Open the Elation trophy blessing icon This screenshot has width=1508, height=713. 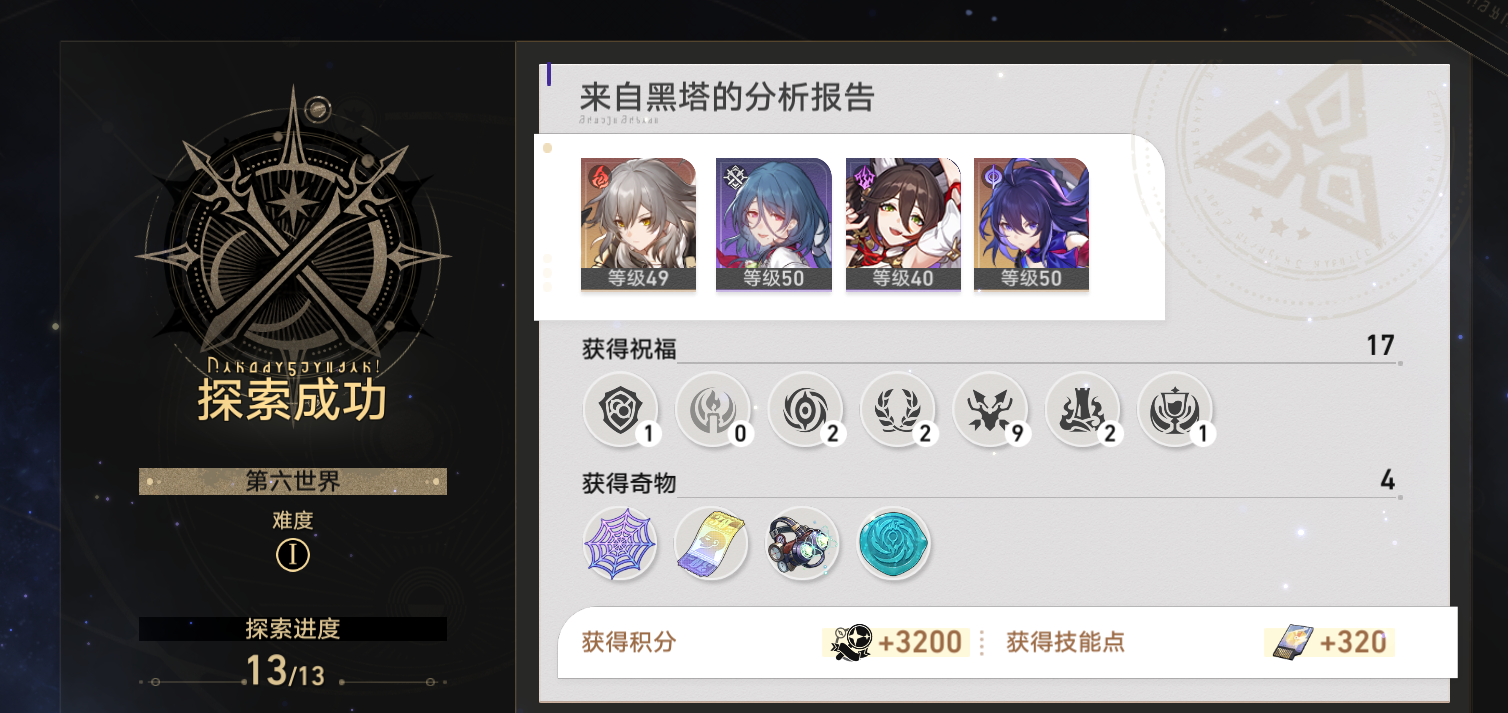coord(1175,409)
